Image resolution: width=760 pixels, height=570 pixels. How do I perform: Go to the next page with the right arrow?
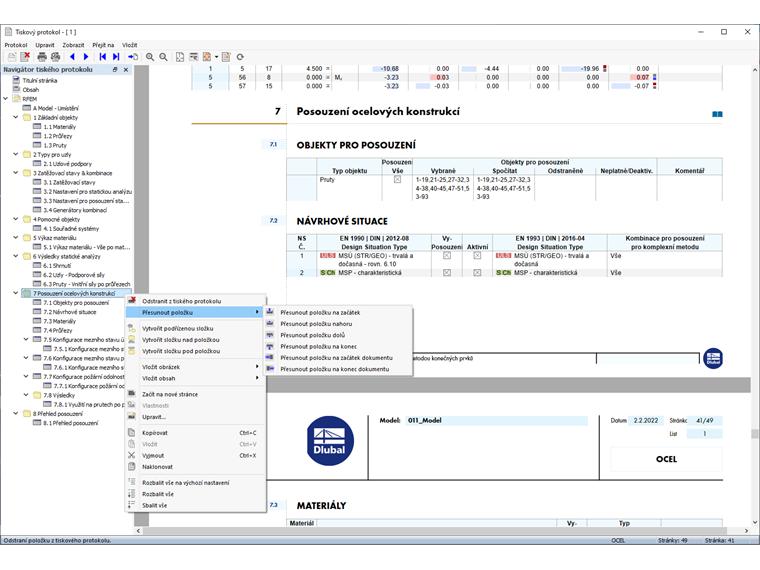point(86,57)
